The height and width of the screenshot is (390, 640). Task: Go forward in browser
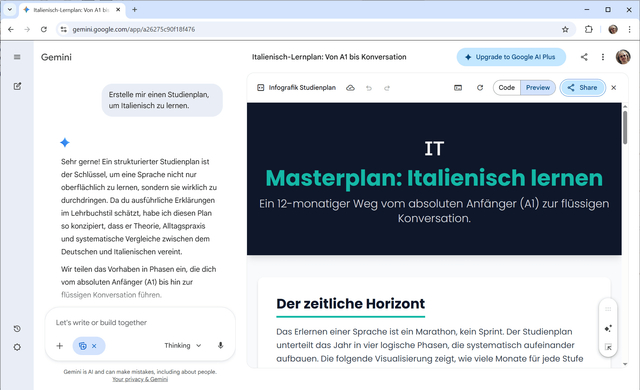[x=27, y=29]
